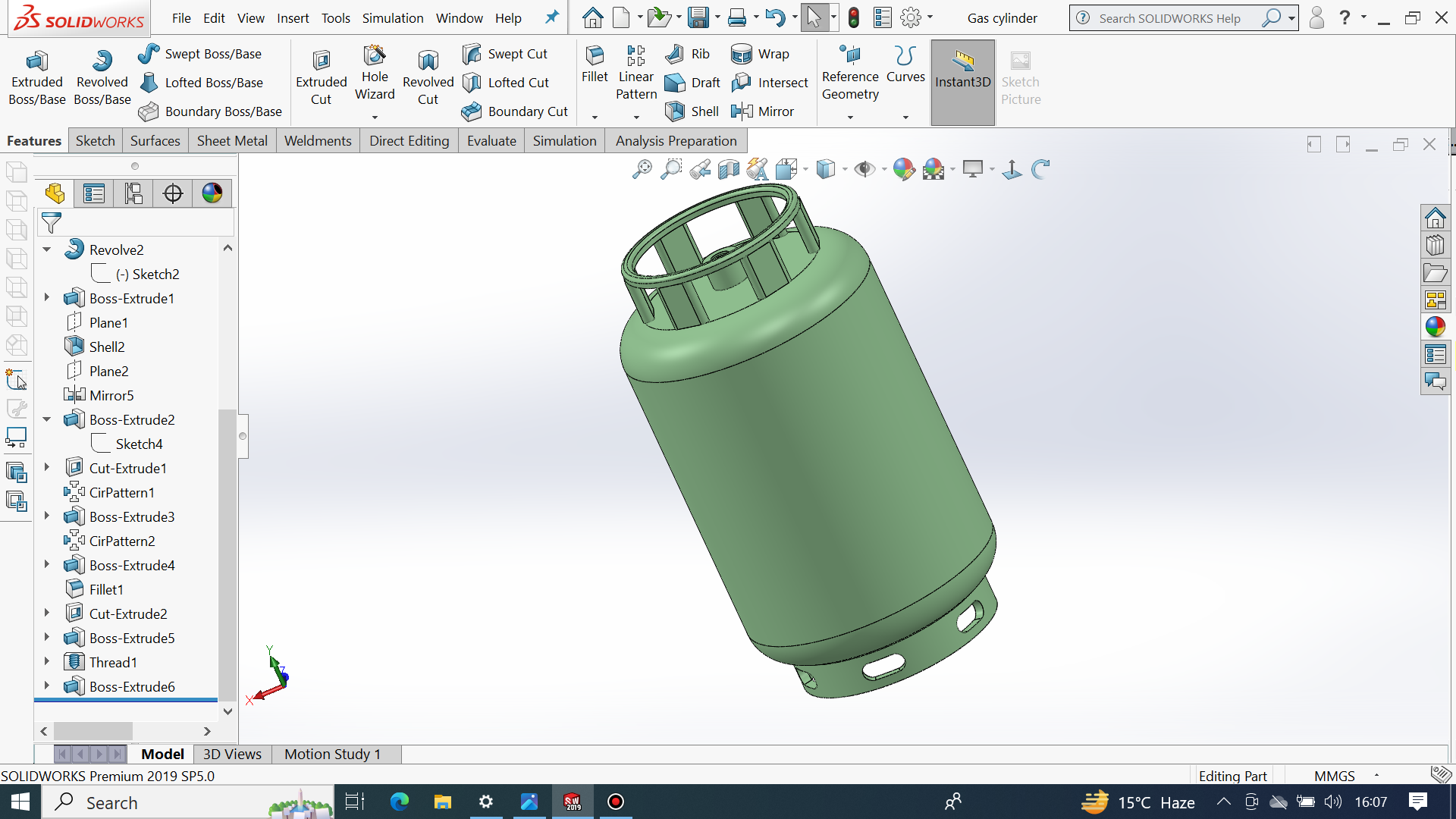Viewport: 1456px width, 819px height.
Task: Click the Fillet feature icon
Action: (x=595, y=55)
